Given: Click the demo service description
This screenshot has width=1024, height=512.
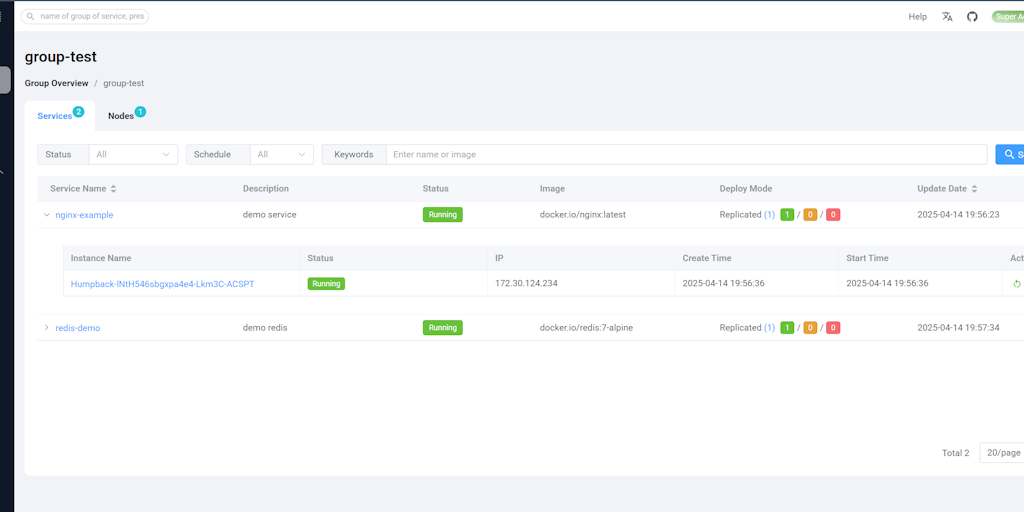Looking at the screenshot, I should [x=270, y=215].
